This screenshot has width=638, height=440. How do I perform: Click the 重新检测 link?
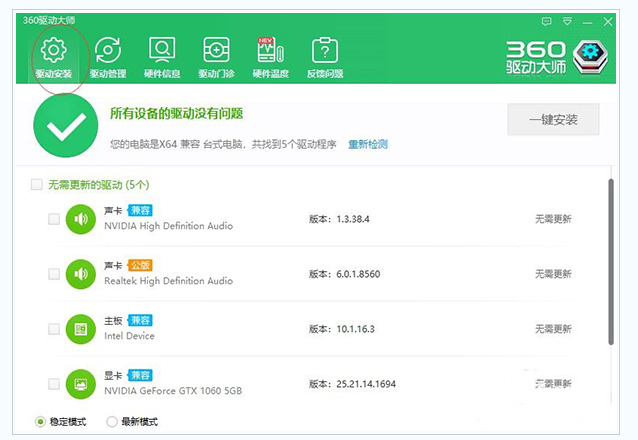pos(367,144)
